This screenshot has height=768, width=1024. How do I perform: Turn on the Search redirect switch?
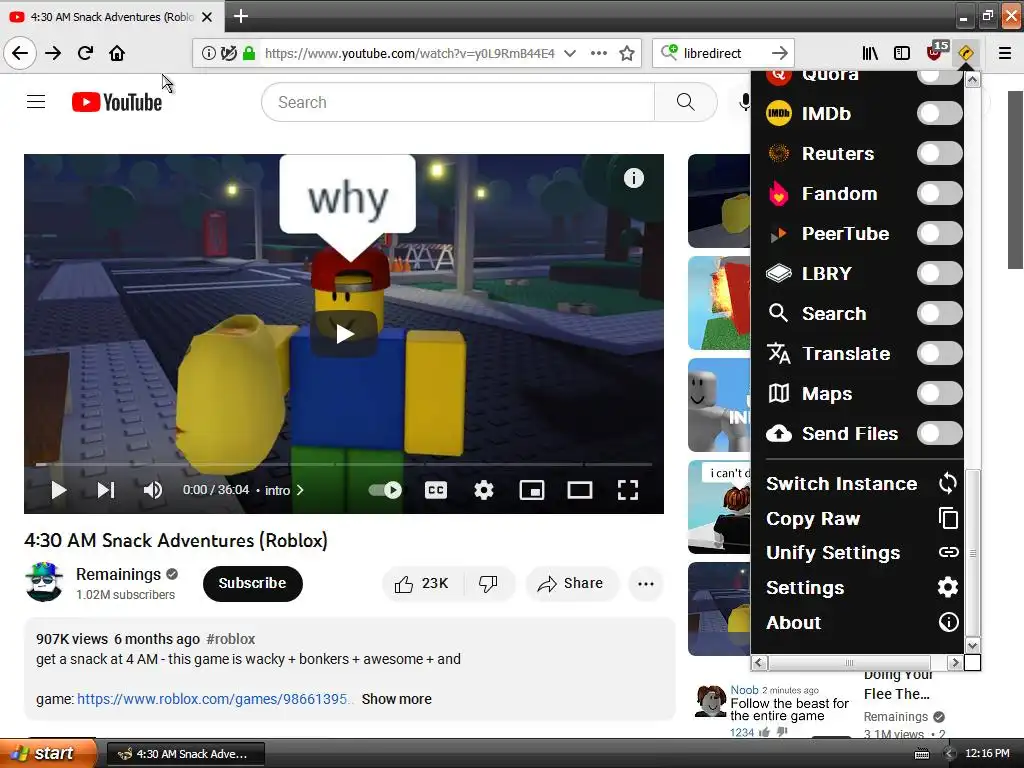point(939,313)
